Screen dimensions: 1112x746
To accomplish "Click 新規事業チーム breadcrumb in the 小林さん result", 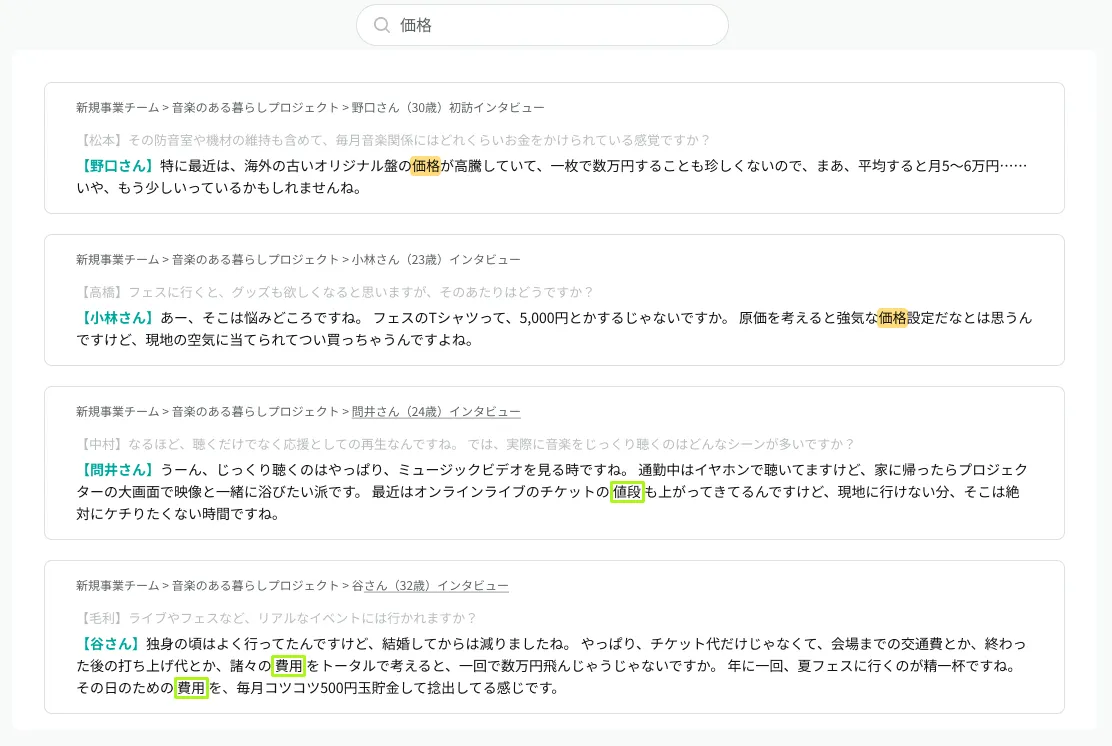I will (117, 259).
